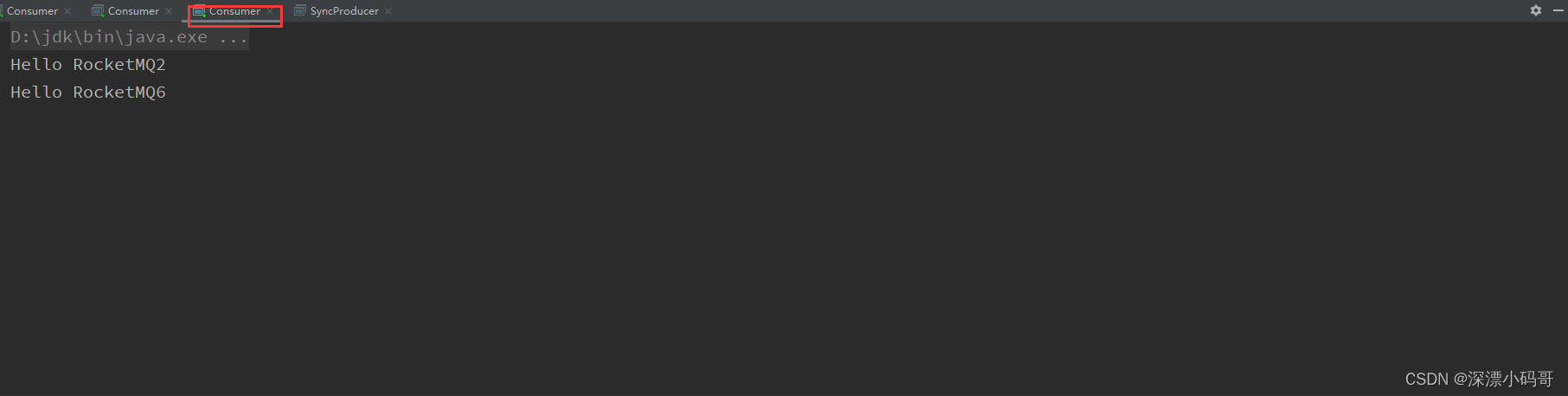Screen dimensions: 1568x396
Task: Close the first Consumer tab
Action: (x=67, y=11)
